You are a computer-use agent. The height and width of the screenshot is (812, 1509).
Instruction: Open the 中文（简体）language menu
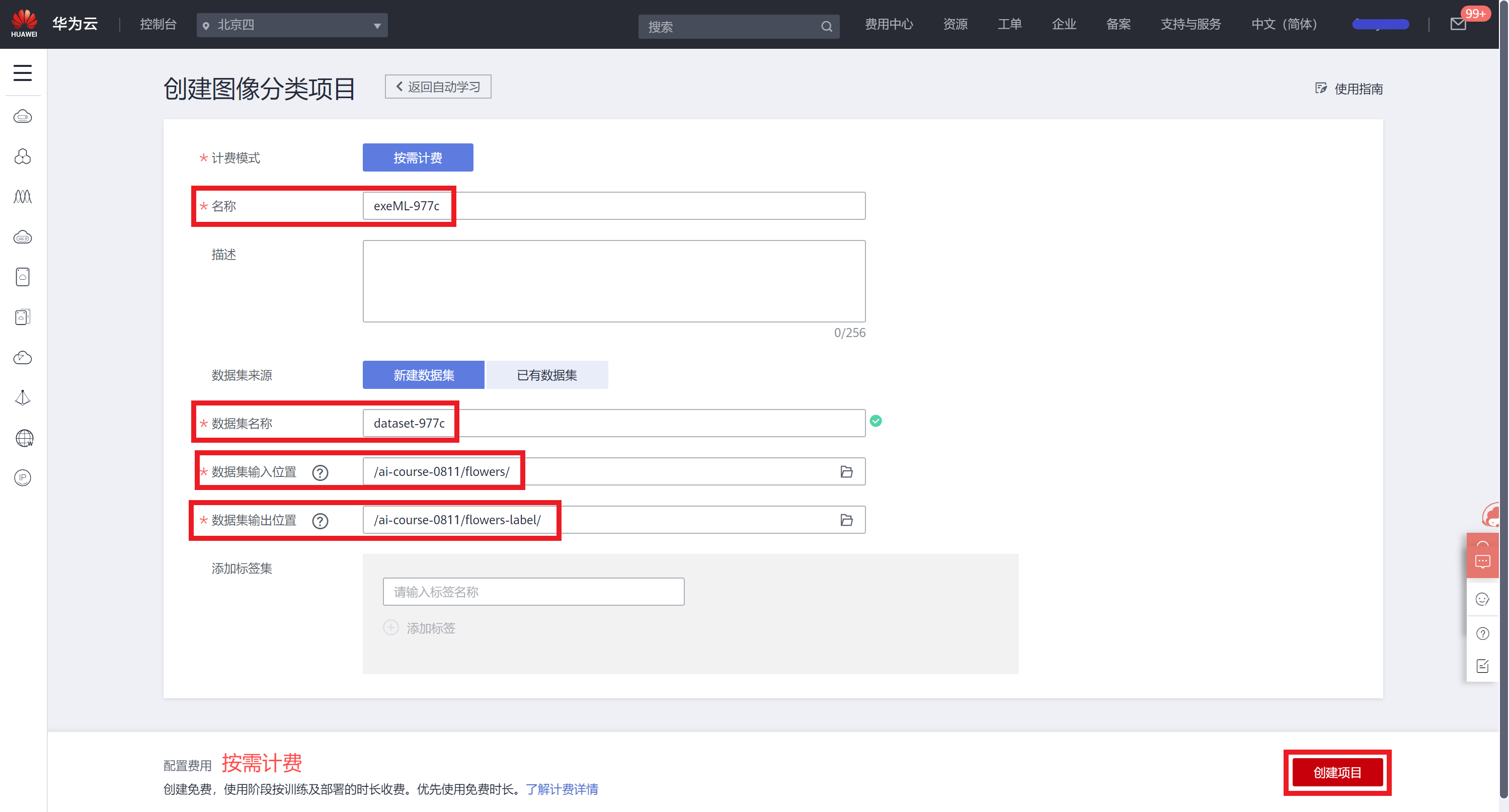click(1284, 25)
